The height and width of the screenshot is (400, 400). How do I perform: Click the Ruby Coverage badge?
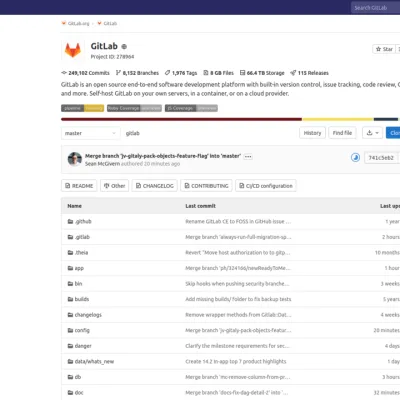134,108
